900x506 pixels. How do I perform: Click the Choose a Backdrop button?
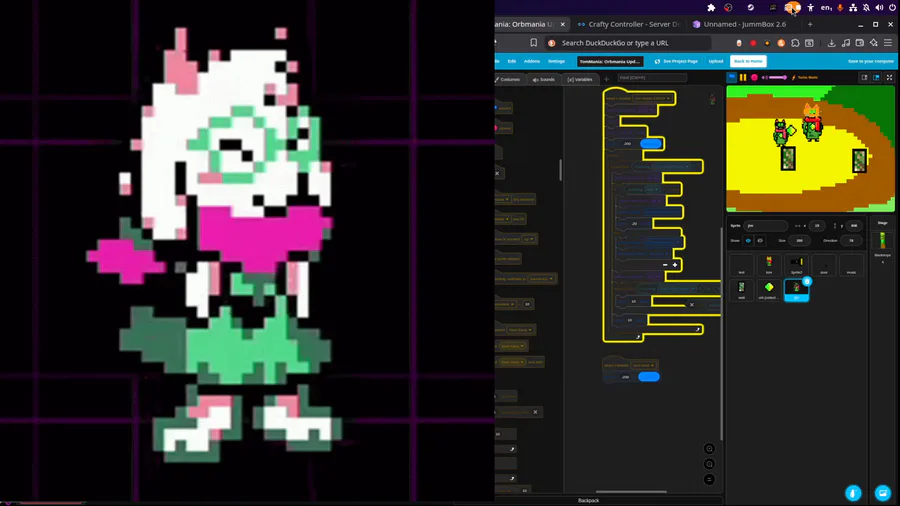pyautogui.click(x=882, y=493)
